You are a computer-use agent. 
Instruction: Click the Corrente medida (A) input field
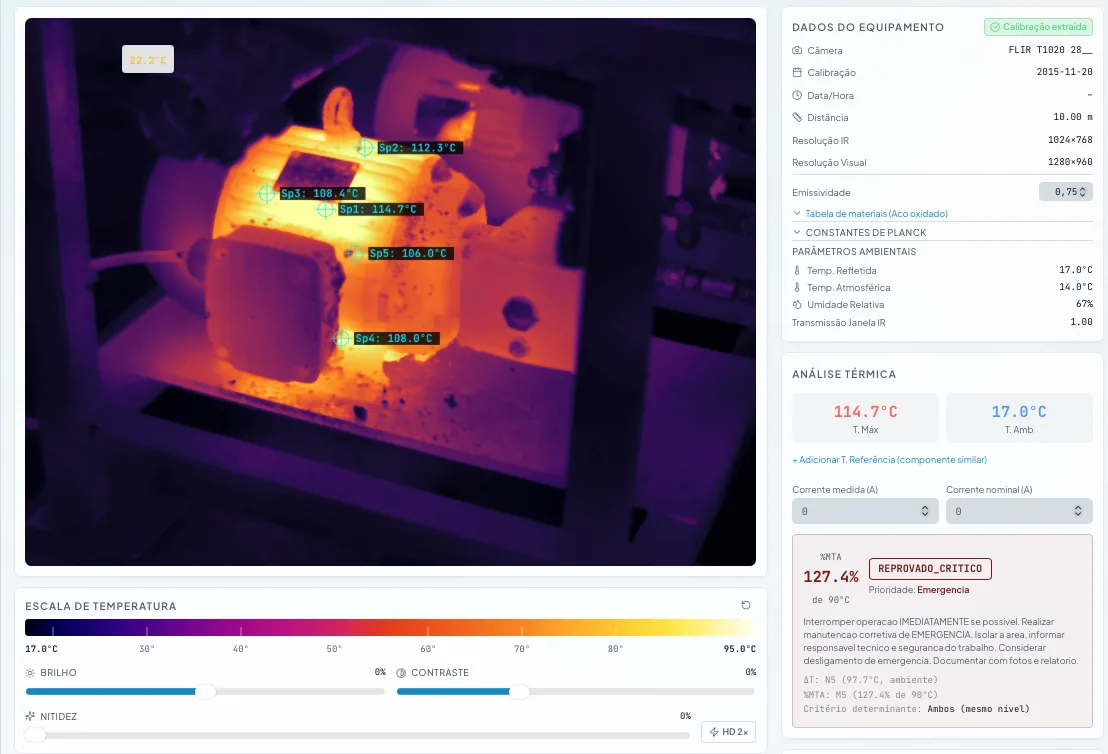click(865, 511)
